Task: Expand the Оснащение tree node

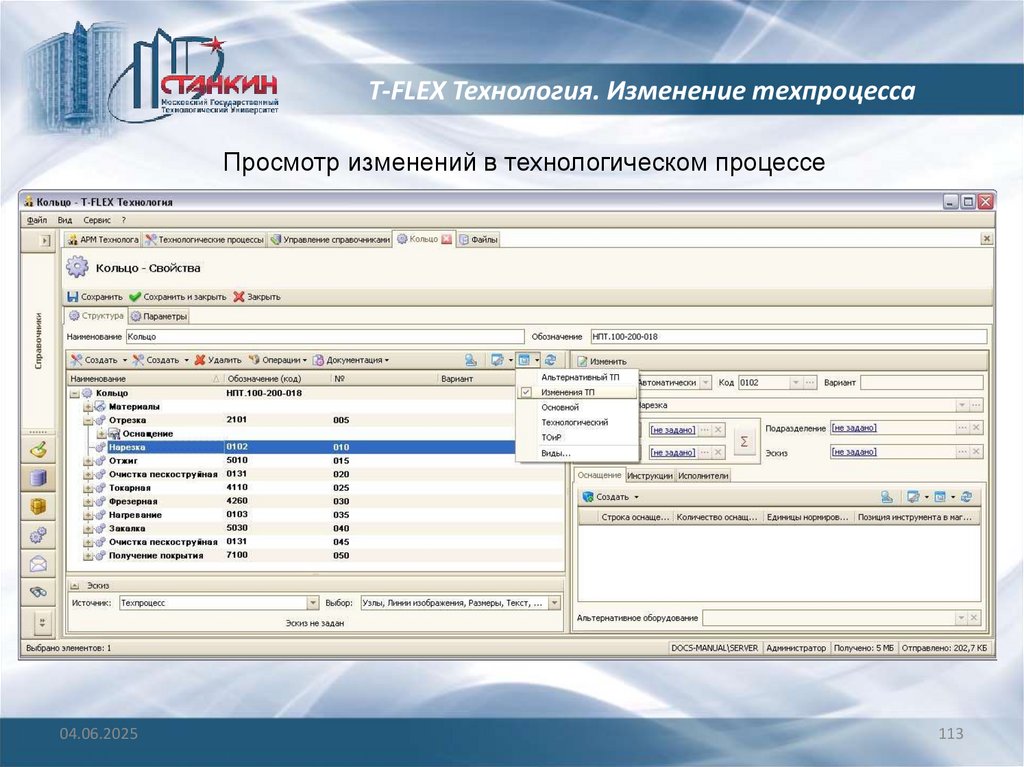Action: point(101,434)
